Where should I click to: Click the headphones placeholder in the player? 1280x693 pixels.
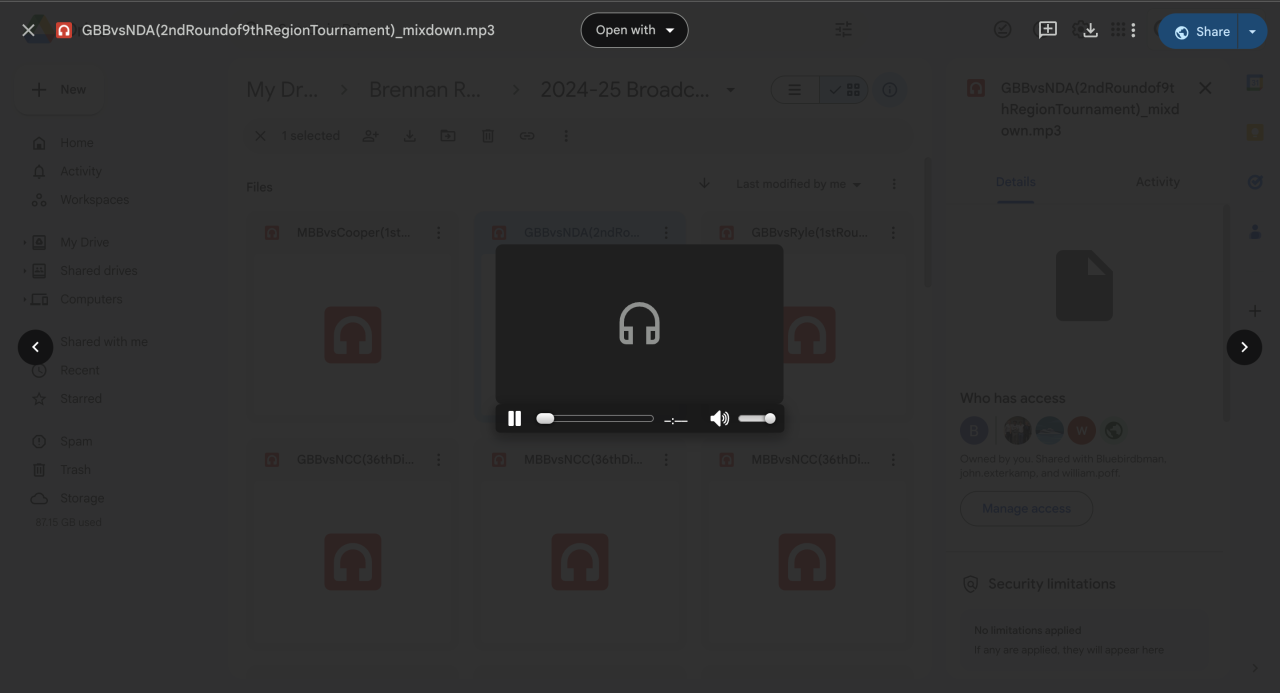(639, 324)
